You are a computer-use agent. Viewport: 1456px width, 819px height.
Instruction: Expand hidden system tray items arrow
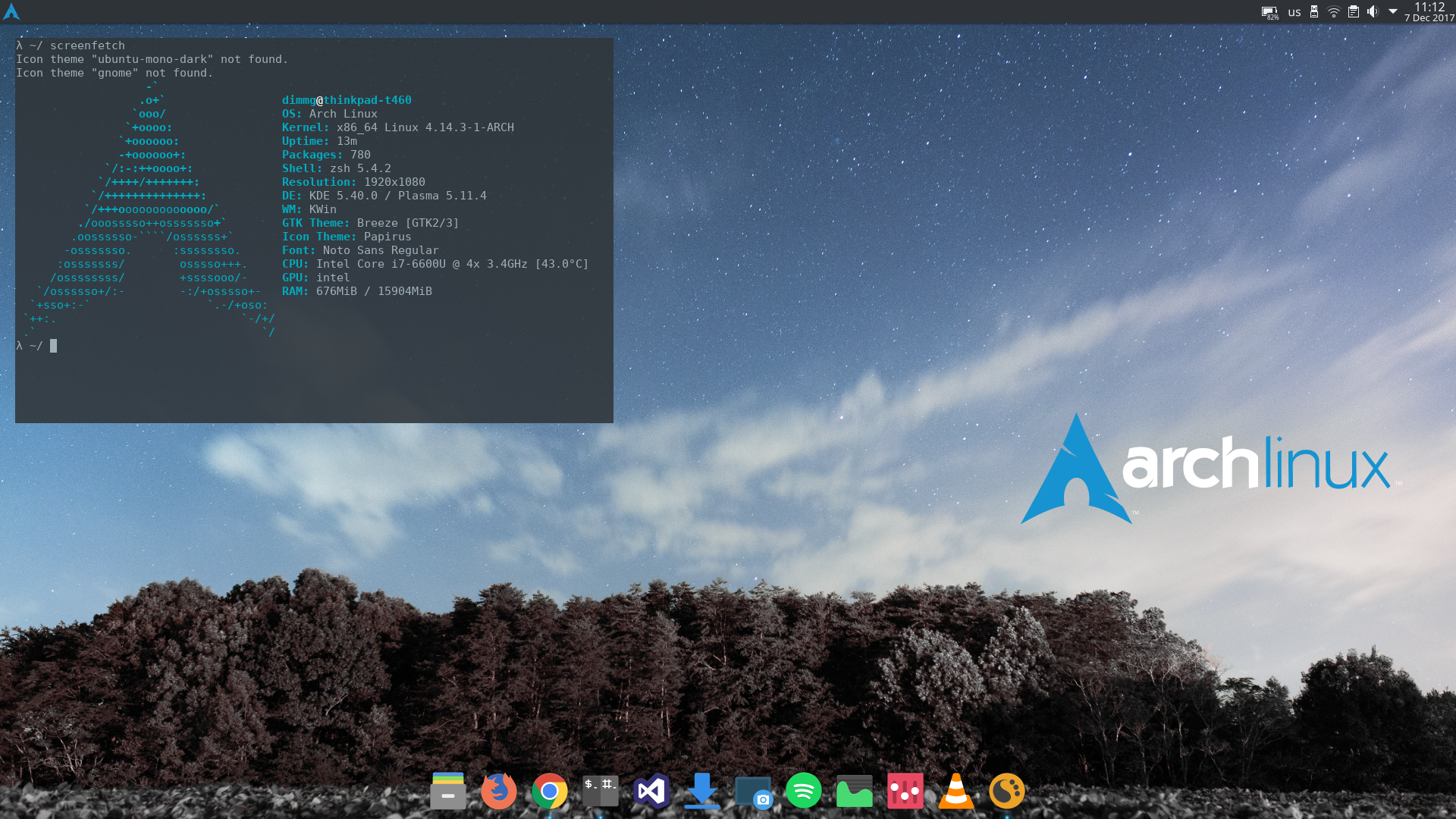point(1394,11)
